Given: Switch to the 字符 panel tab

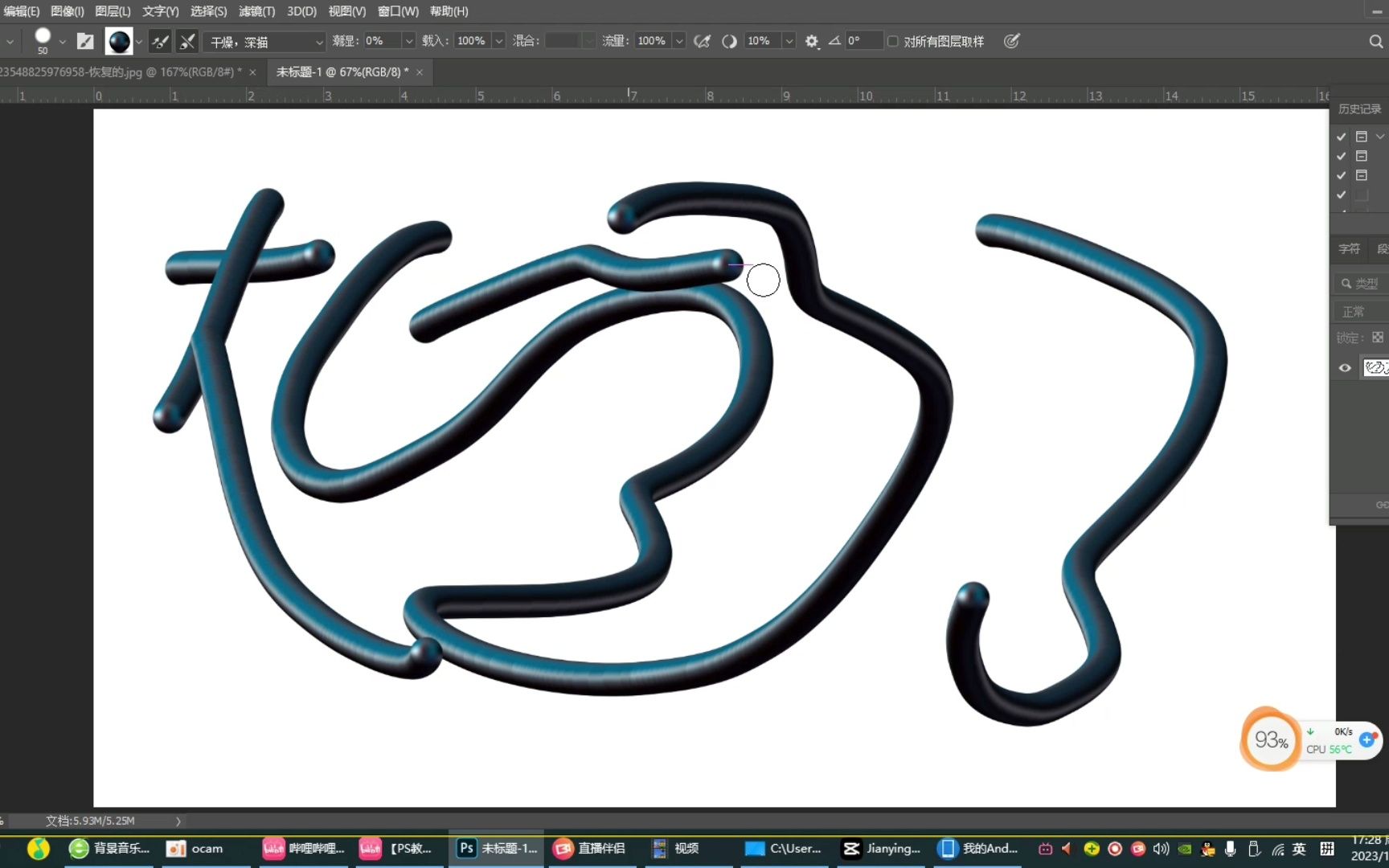Looking at the screenshot, I should click(1349, 249).
